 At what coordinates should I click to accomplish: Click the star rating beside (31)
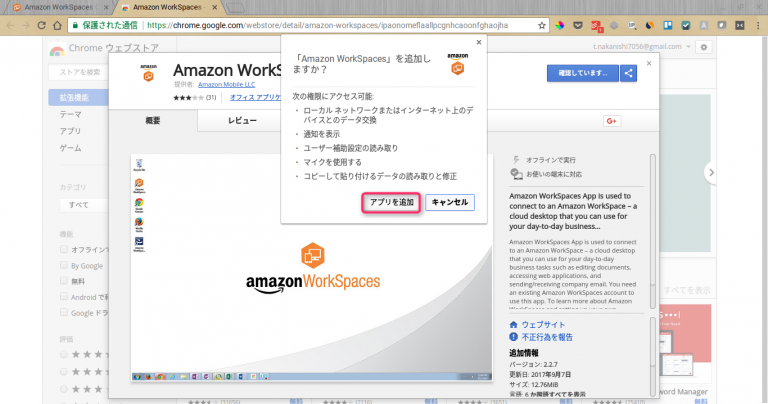189,97
